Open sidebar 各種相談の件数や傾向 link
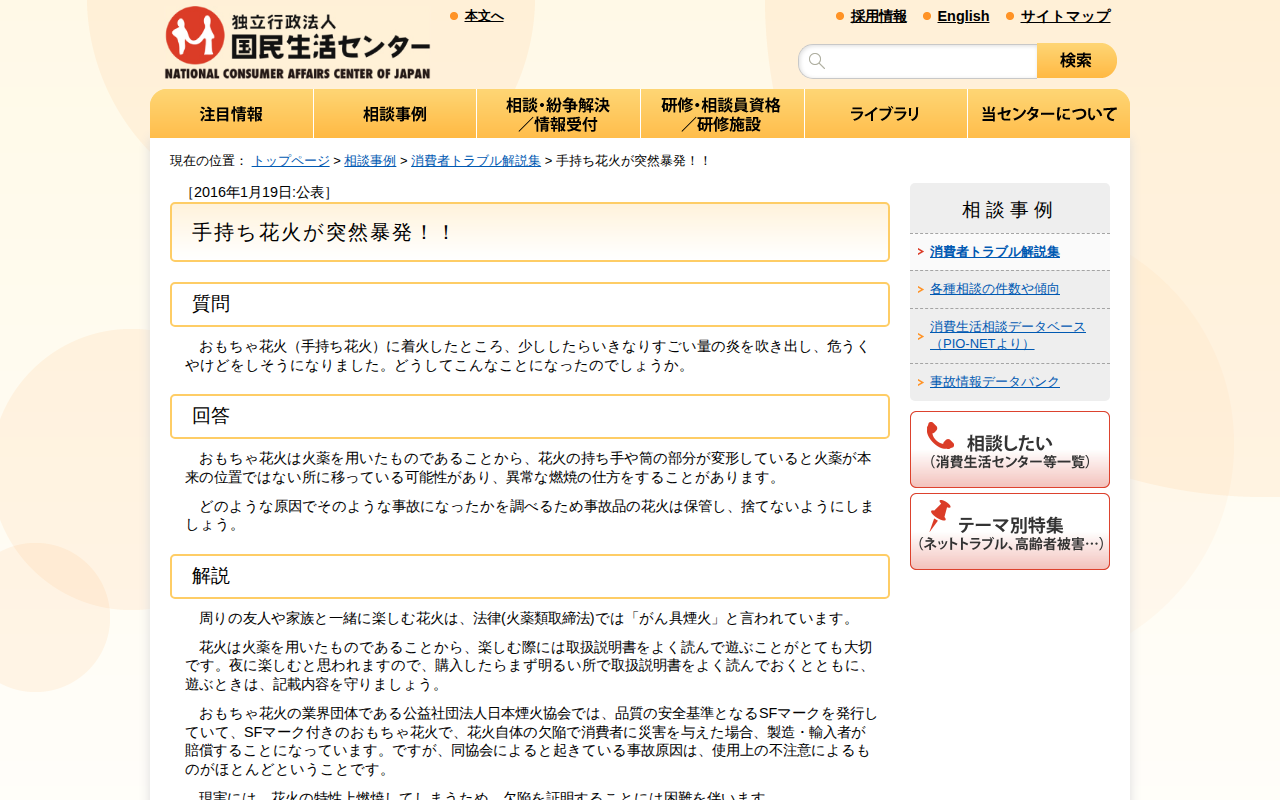1280x800 pixels. [x=995, y=289]
